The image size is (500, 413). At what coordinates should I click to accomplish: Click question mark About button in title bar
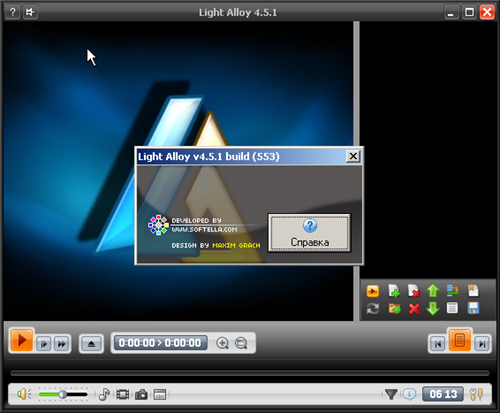[x=12, y=12]
